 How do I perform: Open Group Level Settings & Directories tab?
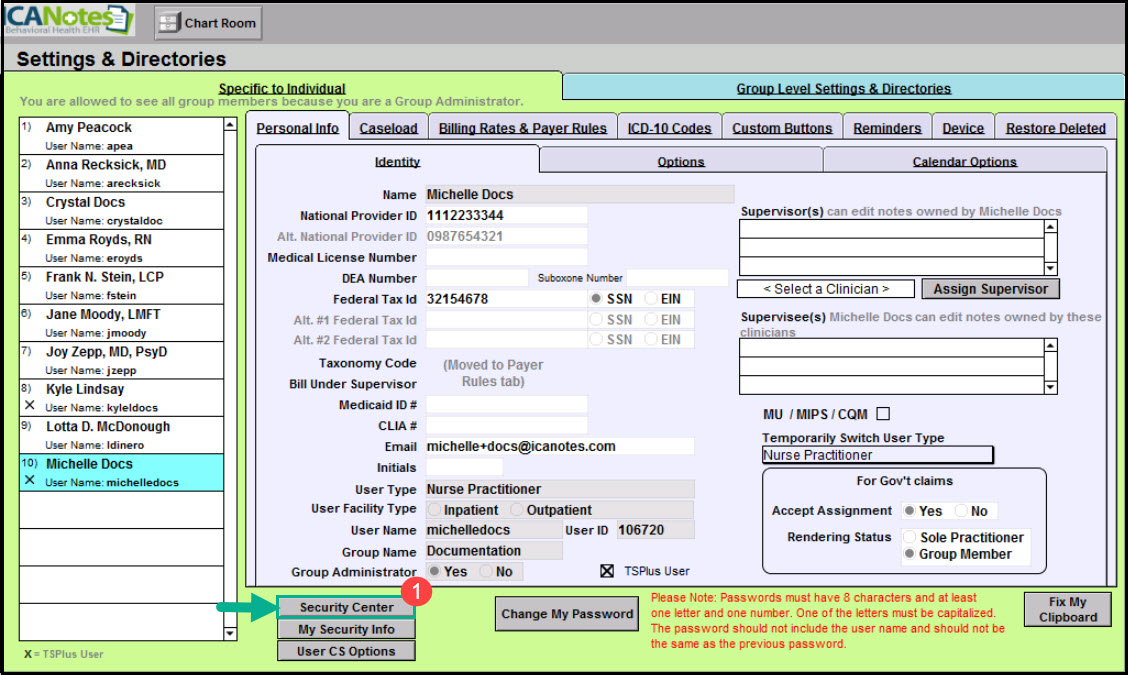click(843, 88)
